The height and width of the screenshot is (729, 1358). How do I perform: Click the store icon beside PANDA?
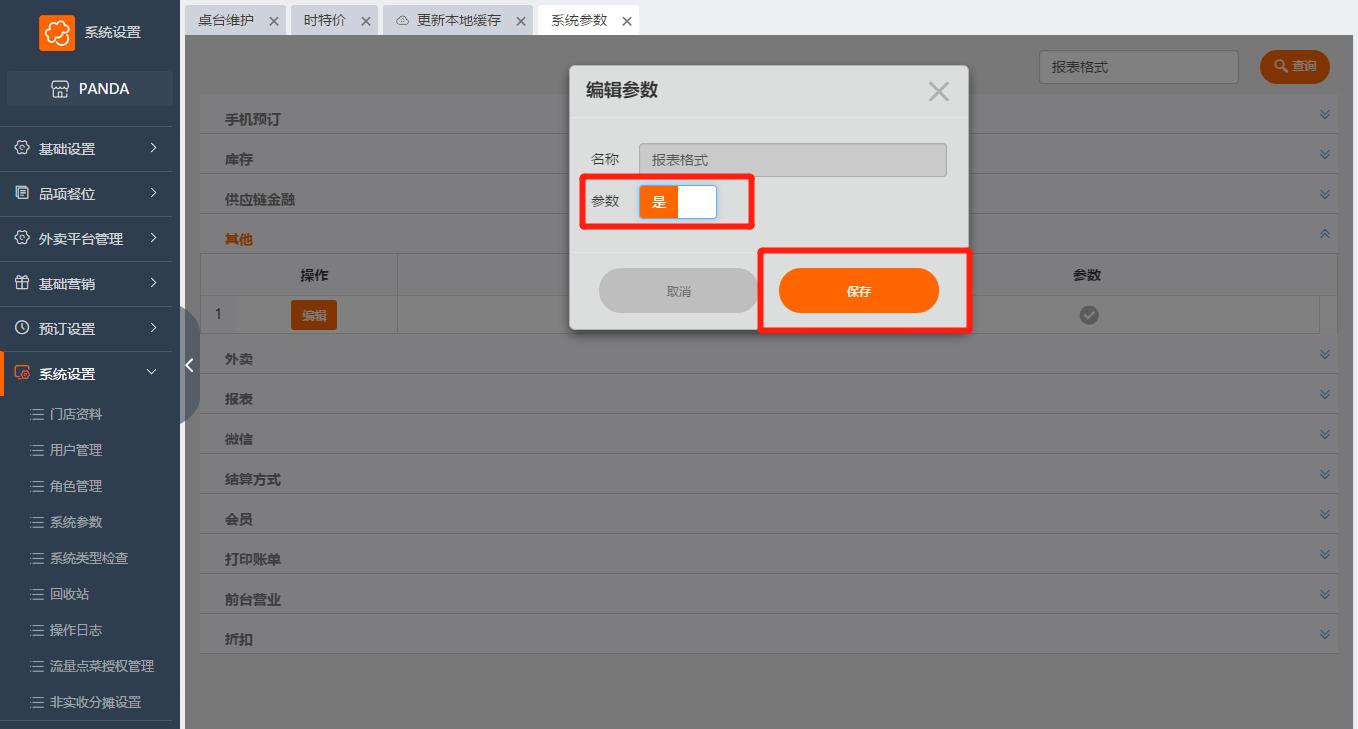(60, 89)
